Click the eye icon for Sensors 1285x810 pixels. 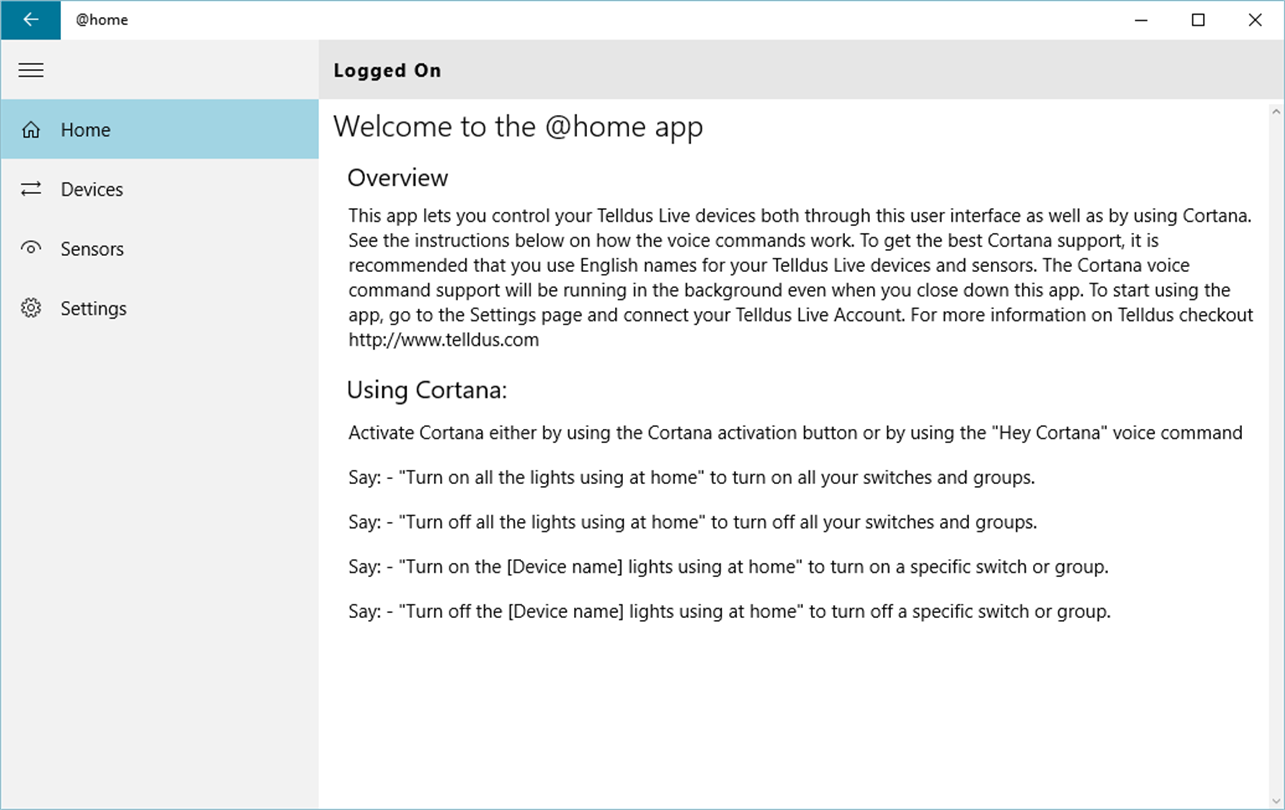tap(31, 249)
